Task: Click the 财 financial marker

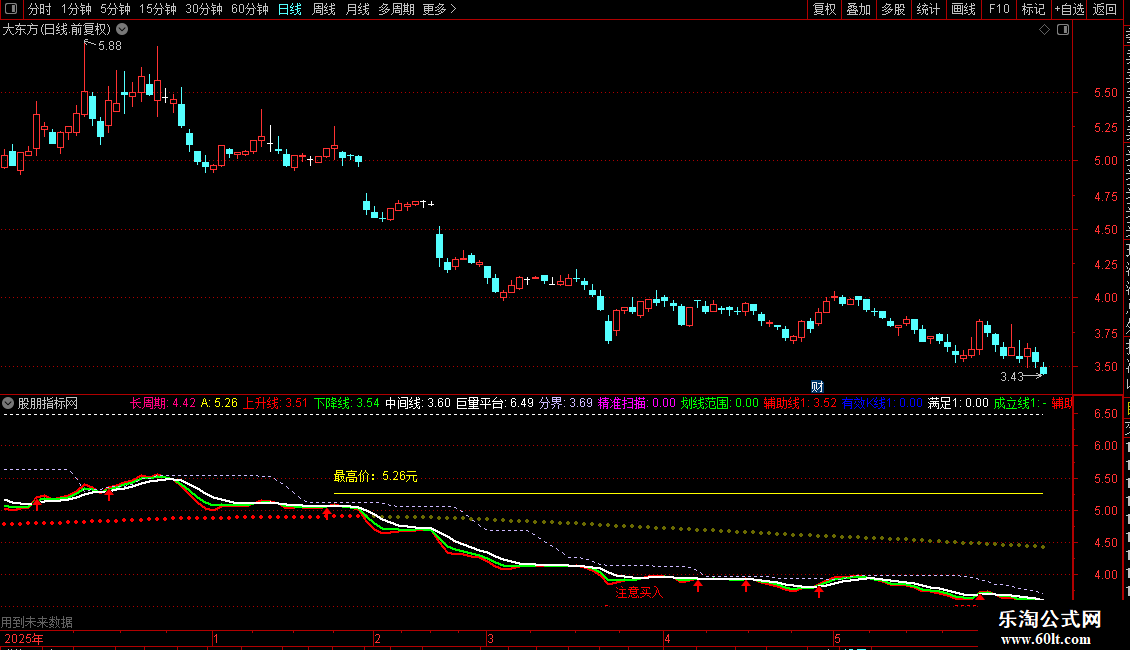Action: pos(817,387)
